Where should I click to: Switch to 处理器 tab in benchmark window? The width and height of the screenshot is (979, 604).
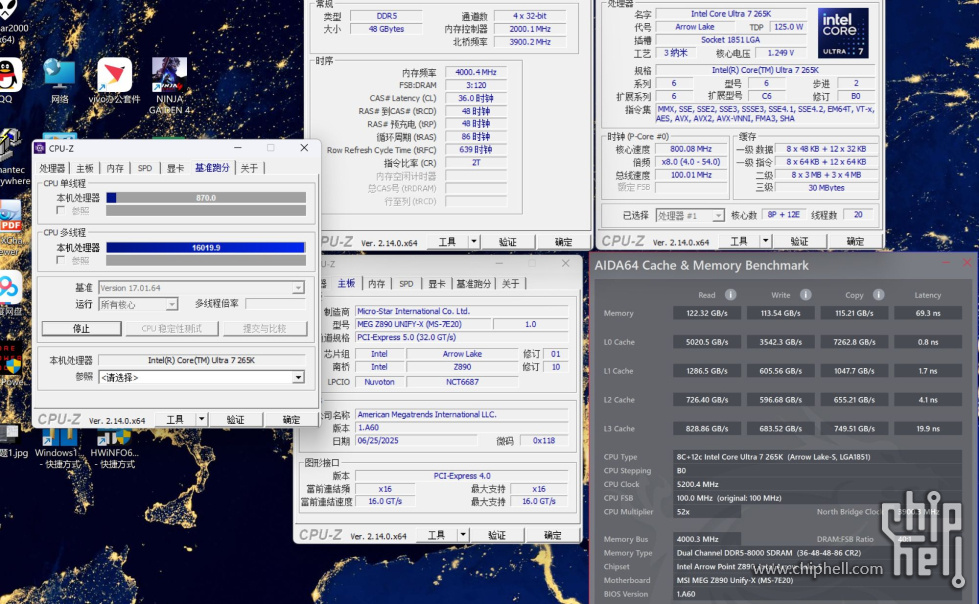point(52,168)
